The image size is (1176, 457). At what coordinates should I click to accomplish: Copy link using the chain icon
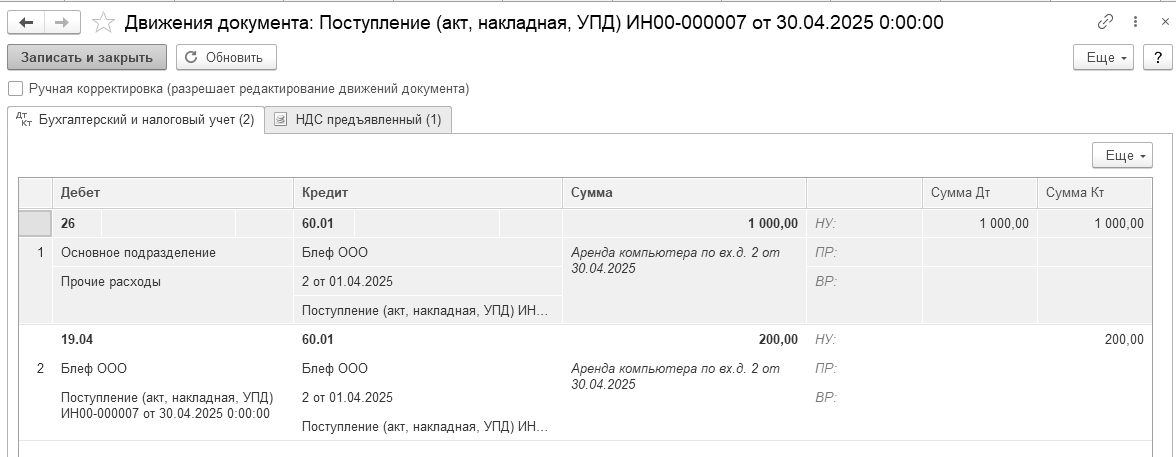(x=1105, y=23)
